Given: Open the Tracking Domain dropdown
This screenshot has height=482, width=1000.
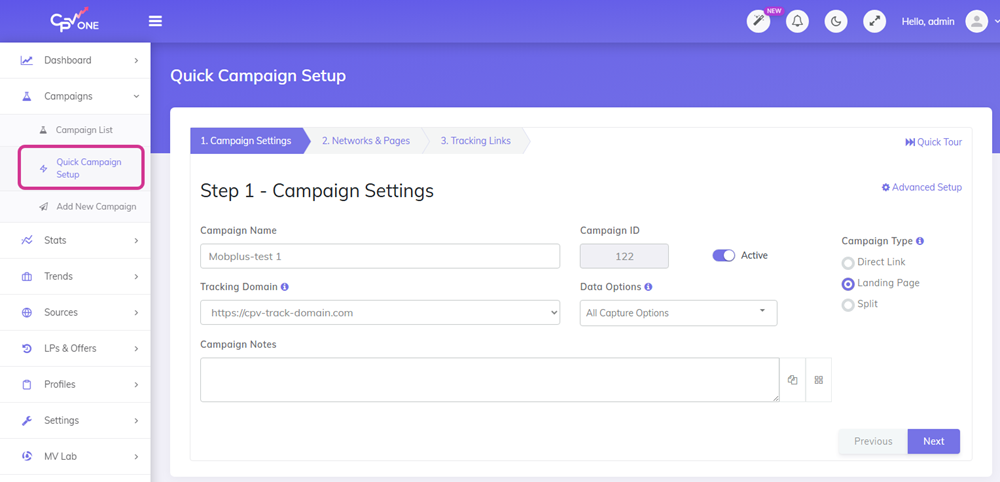Looking at the screenshot, I should coord(380,312).
